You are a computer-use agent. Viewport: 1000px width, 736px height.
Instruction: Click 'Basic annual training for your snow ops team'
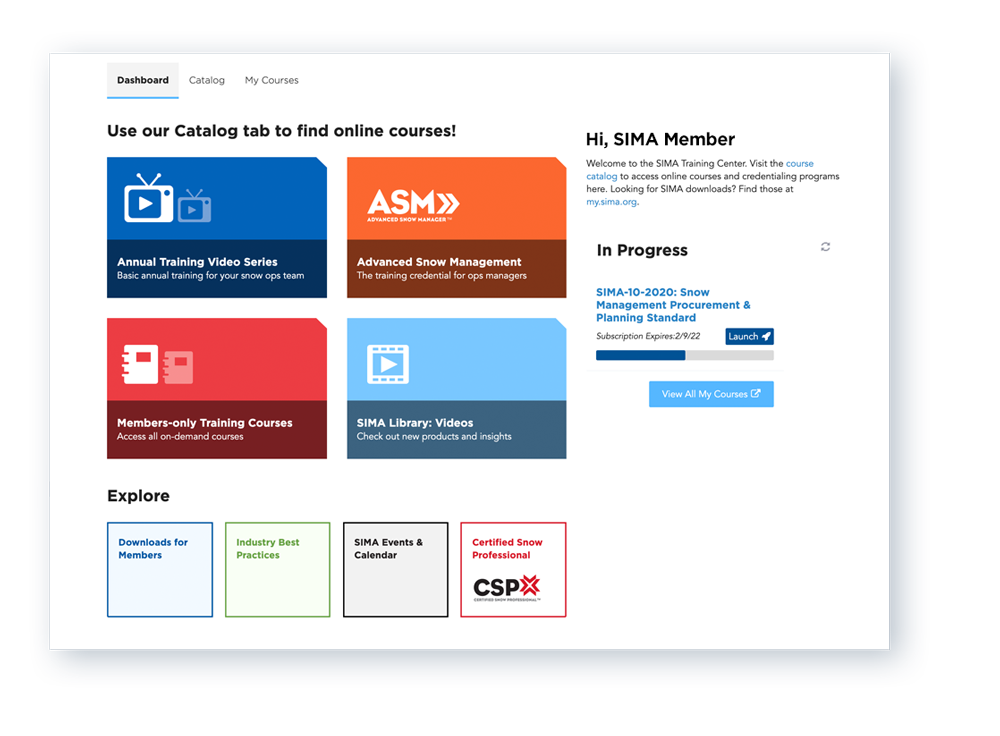coord(210,276)
